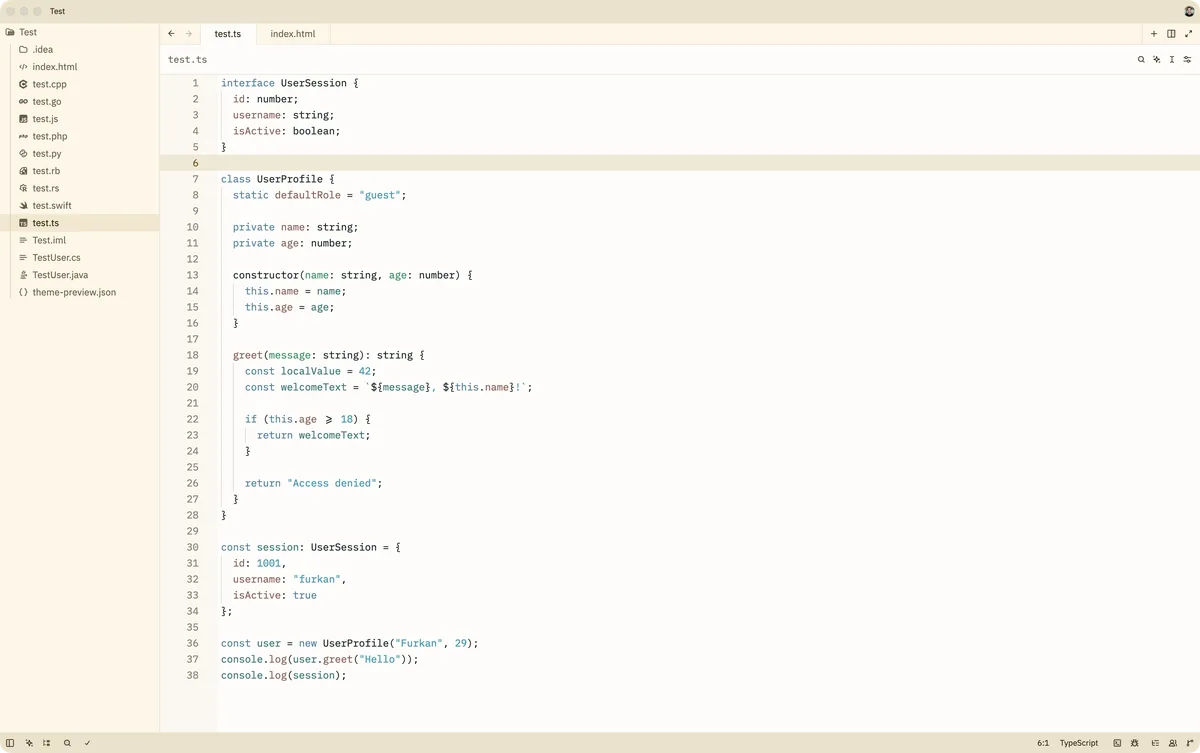The height and width of the screenshot is (753, 1200).
Task: Open the git branch panel icon
Action: [1190, 743]
